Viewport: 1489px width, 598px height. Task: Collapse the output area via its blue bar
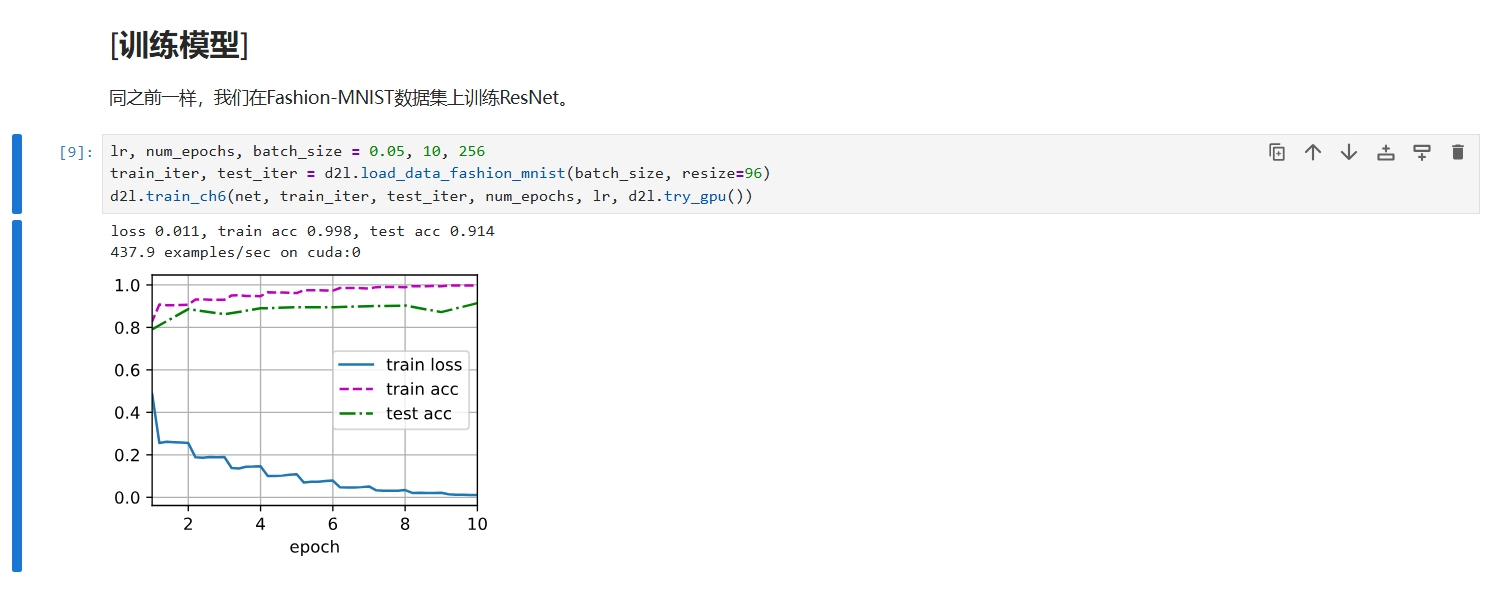(x=16, y=395)
